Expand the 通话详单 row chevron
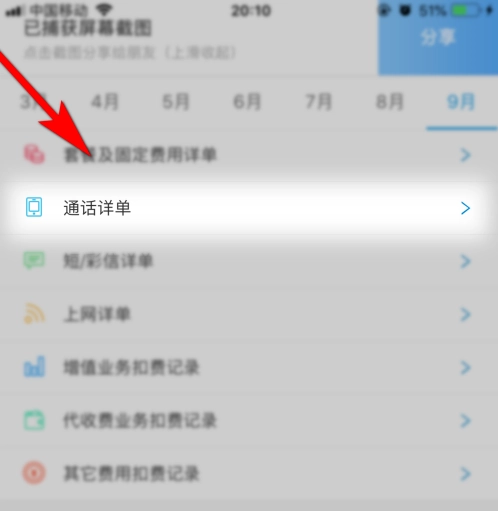This screenshot has width=498, height=511. pyautogui.click(x=465, y=208)
